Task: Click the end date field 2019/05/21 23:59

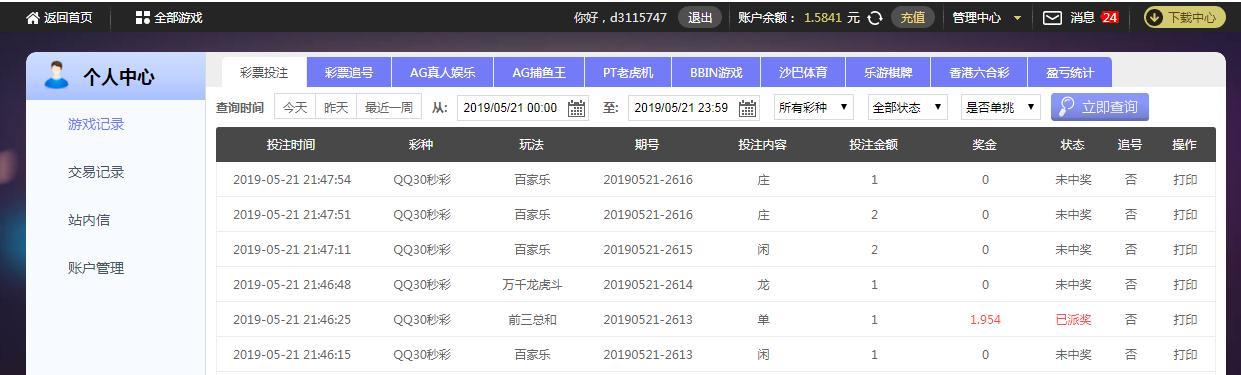Action: click(x=694, y=108)
